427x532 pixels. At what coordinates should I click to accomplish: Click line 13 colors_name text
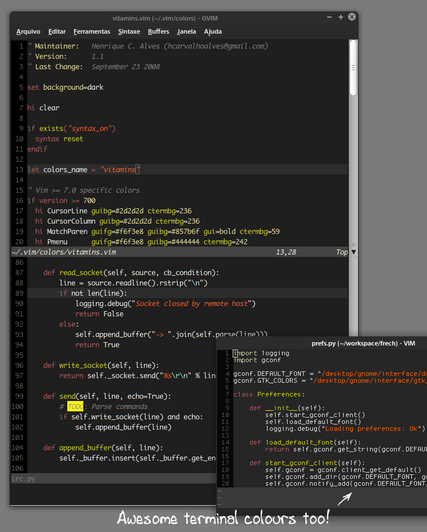(65, 170)
